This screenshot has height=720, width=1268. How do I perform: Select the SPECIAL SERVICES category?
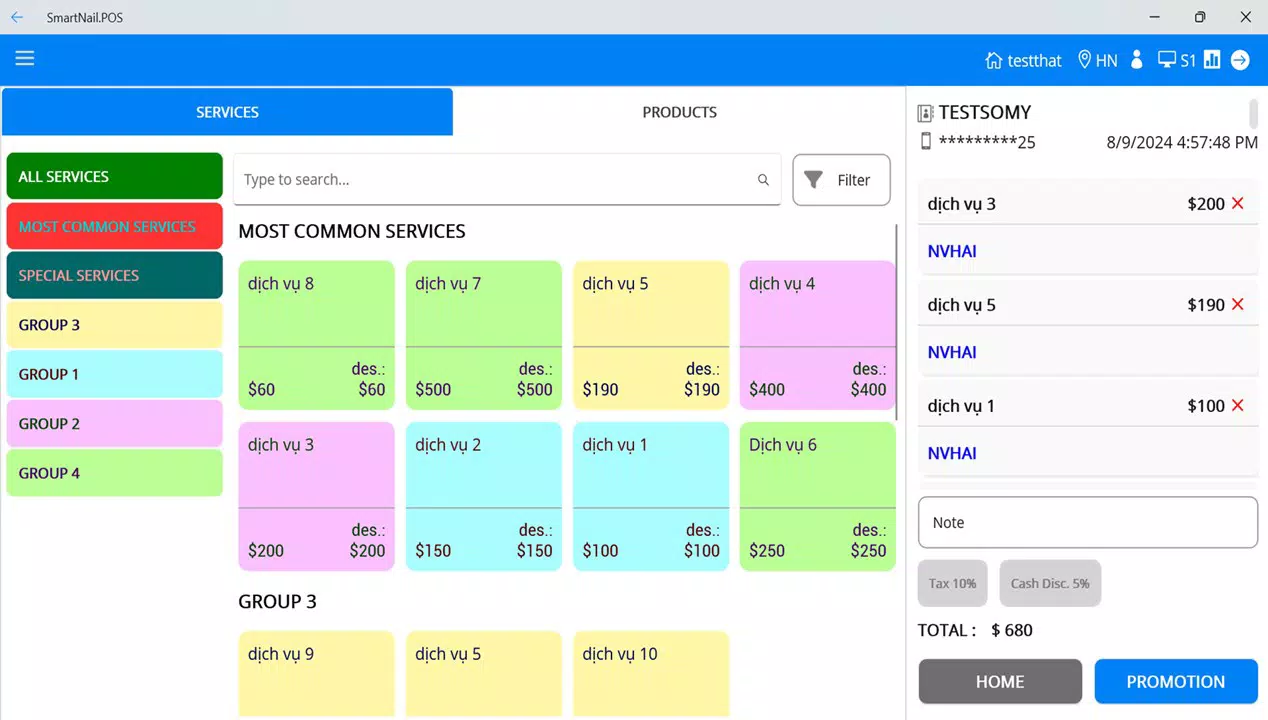[114, 275]
